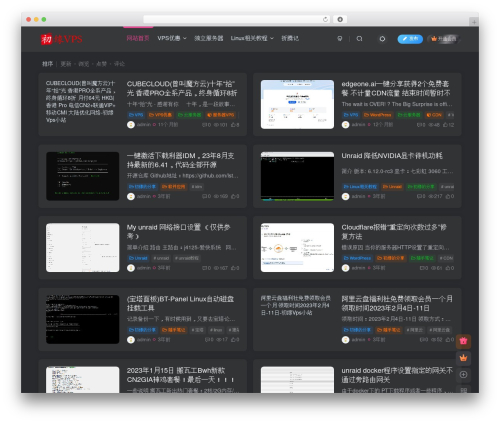The height and width of the screenshot is (423, 500).
Task: Click WordPress tag on edgeone.ai post
Action: click(x=377, y=115)
